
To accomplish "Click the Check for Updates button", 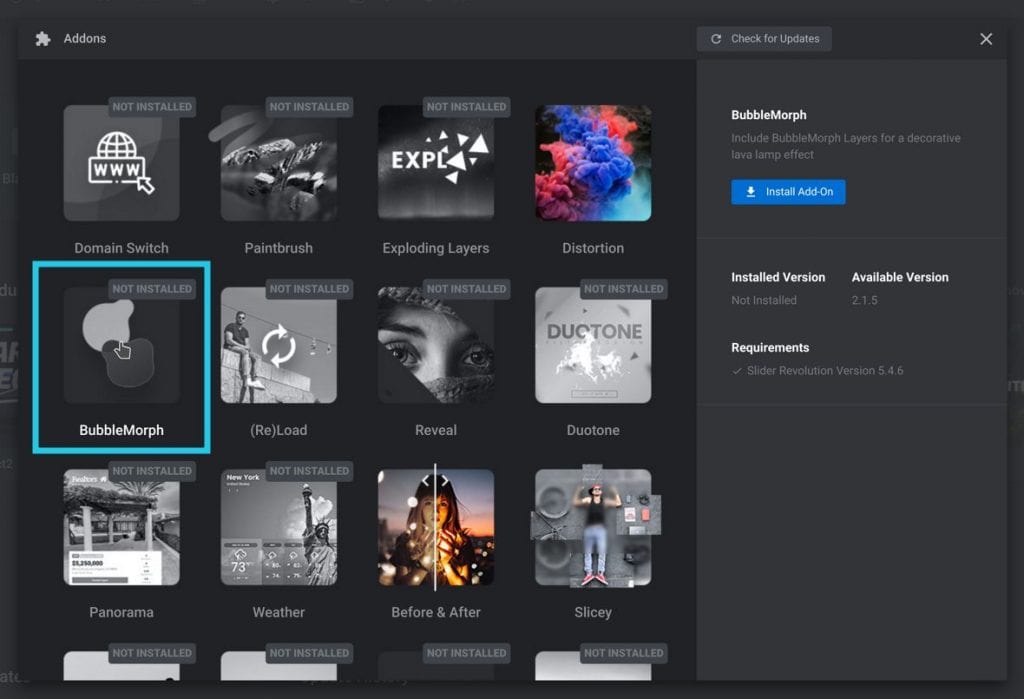I will pyautogui.click(x=764, y=39).
